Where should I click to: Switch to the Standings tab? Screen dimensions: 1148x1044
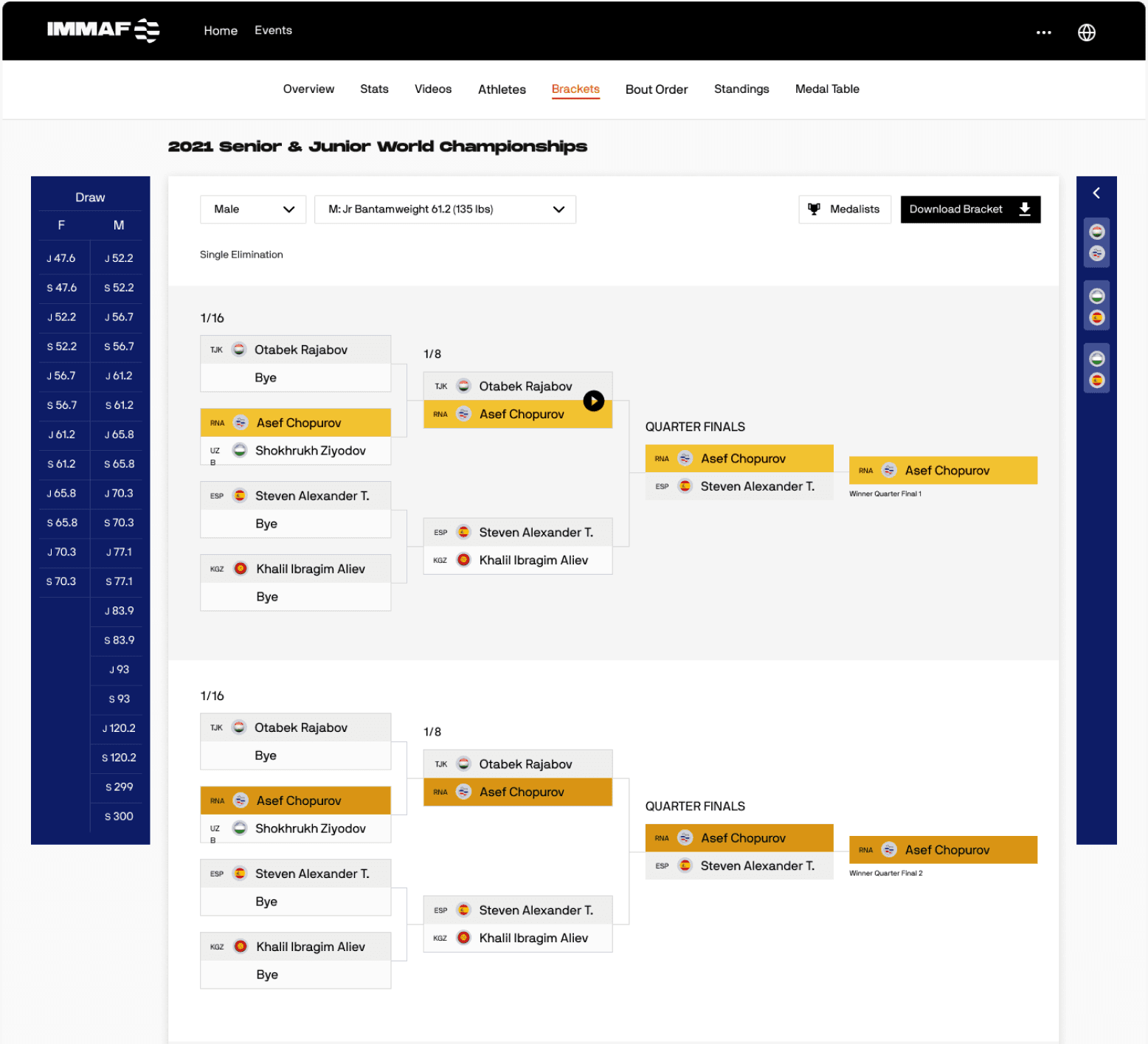tap(741, 89)
